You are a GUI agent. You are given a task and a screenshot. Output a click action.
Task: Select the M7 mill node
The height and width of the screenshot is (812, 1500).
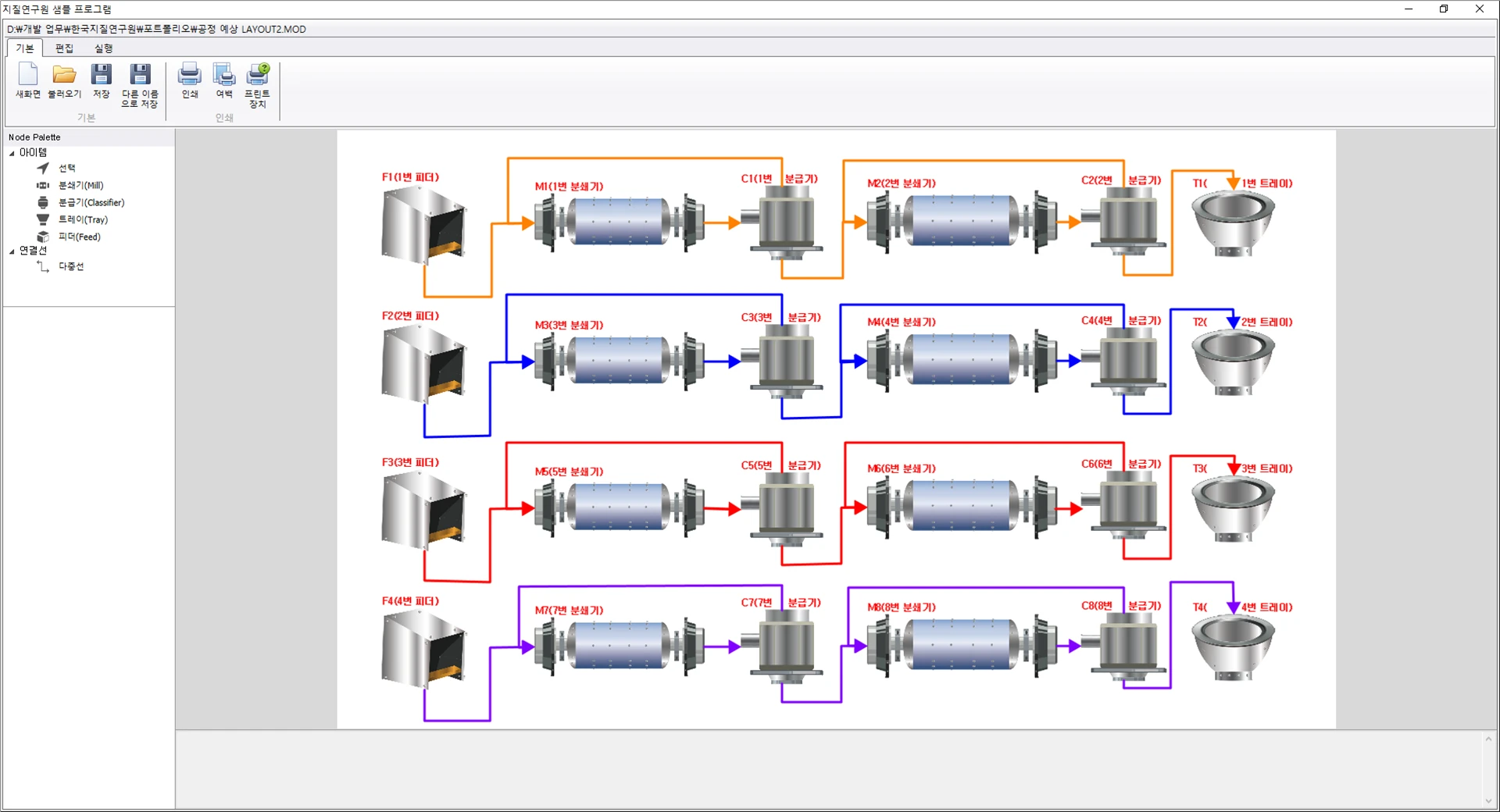[620, 646]
